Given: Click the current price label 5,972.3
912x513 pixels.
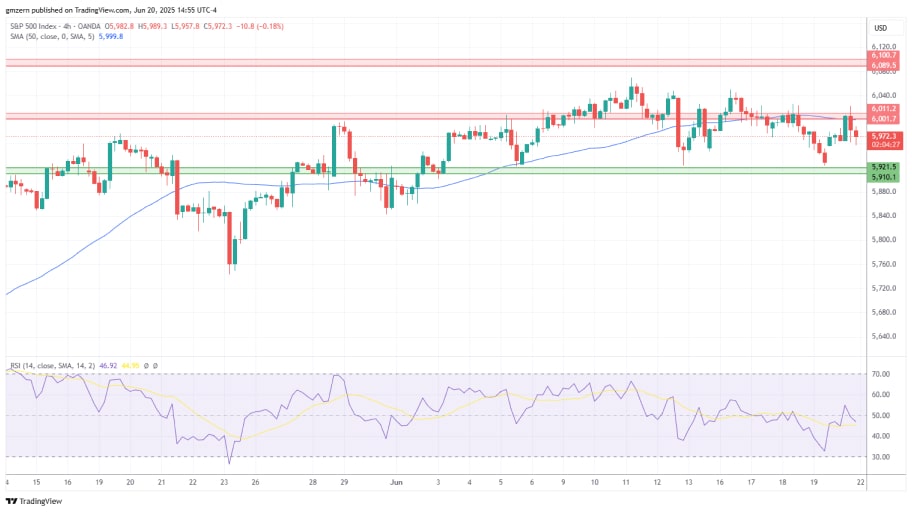Looking at the screenshot, I should point(883,136).
